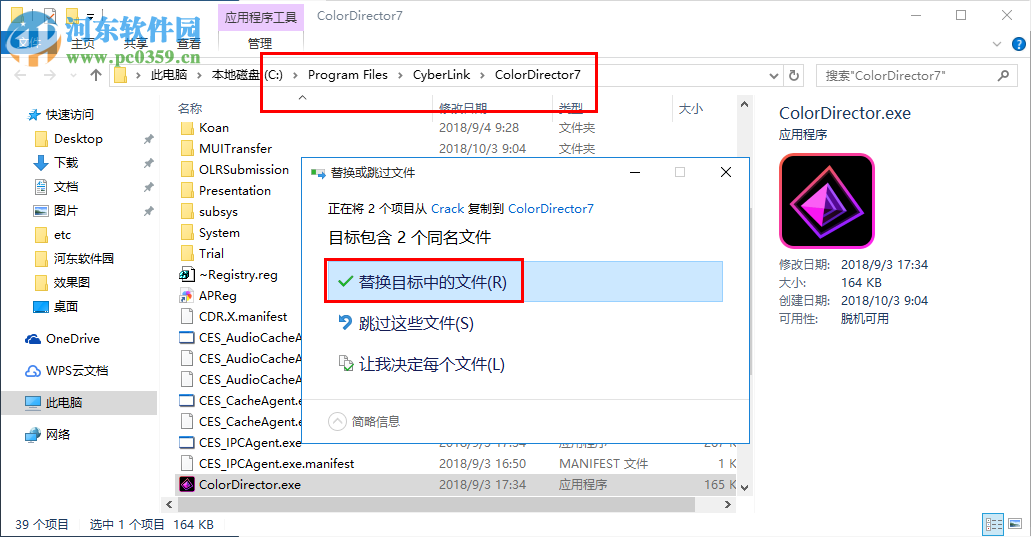The image size is (1031, 537).
Task: Replace the files in the destination (R)
Action: pyautogui.click(x=524, y=282)
